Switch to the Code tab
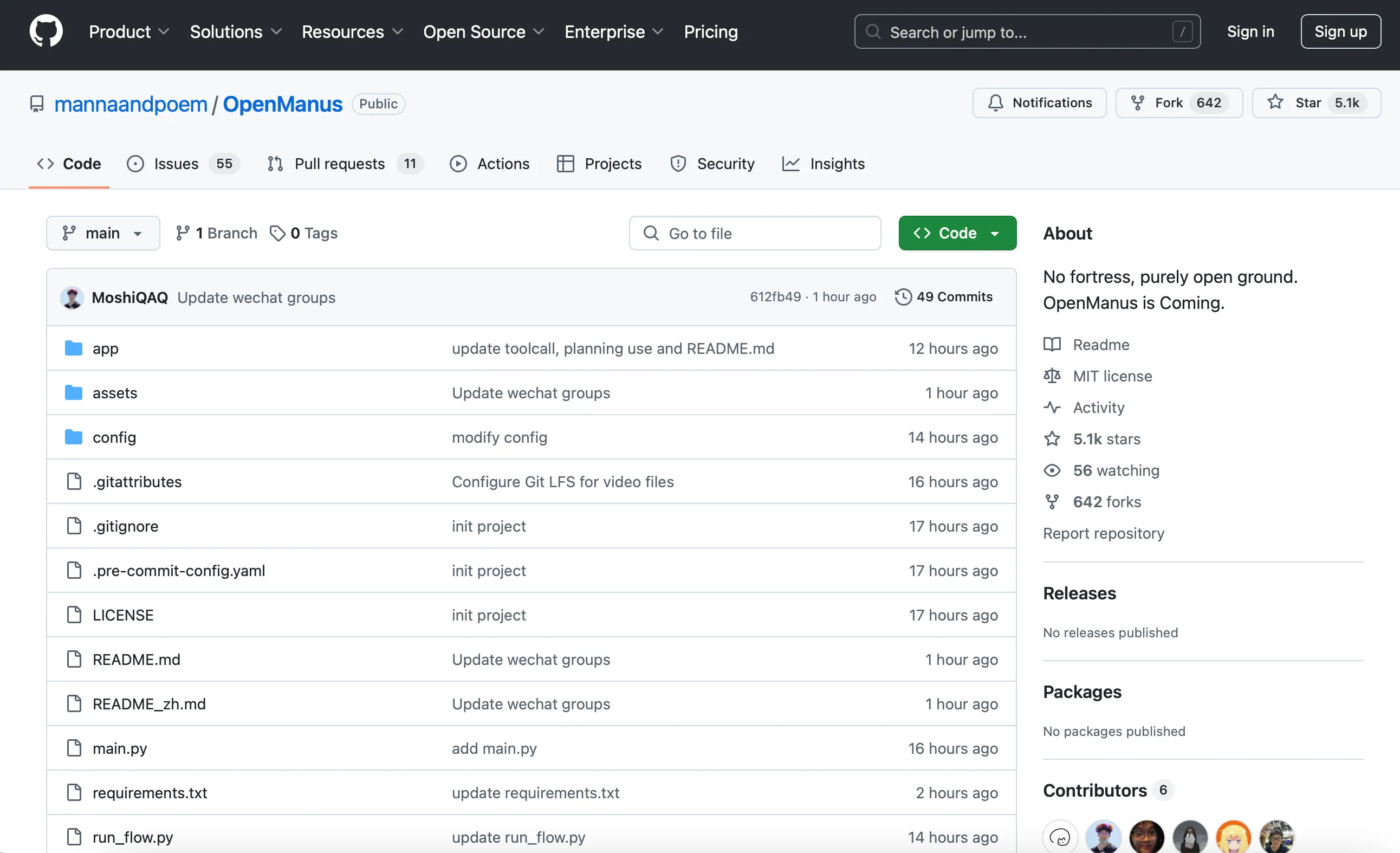The image size is (1400, 853). (69, 164)
